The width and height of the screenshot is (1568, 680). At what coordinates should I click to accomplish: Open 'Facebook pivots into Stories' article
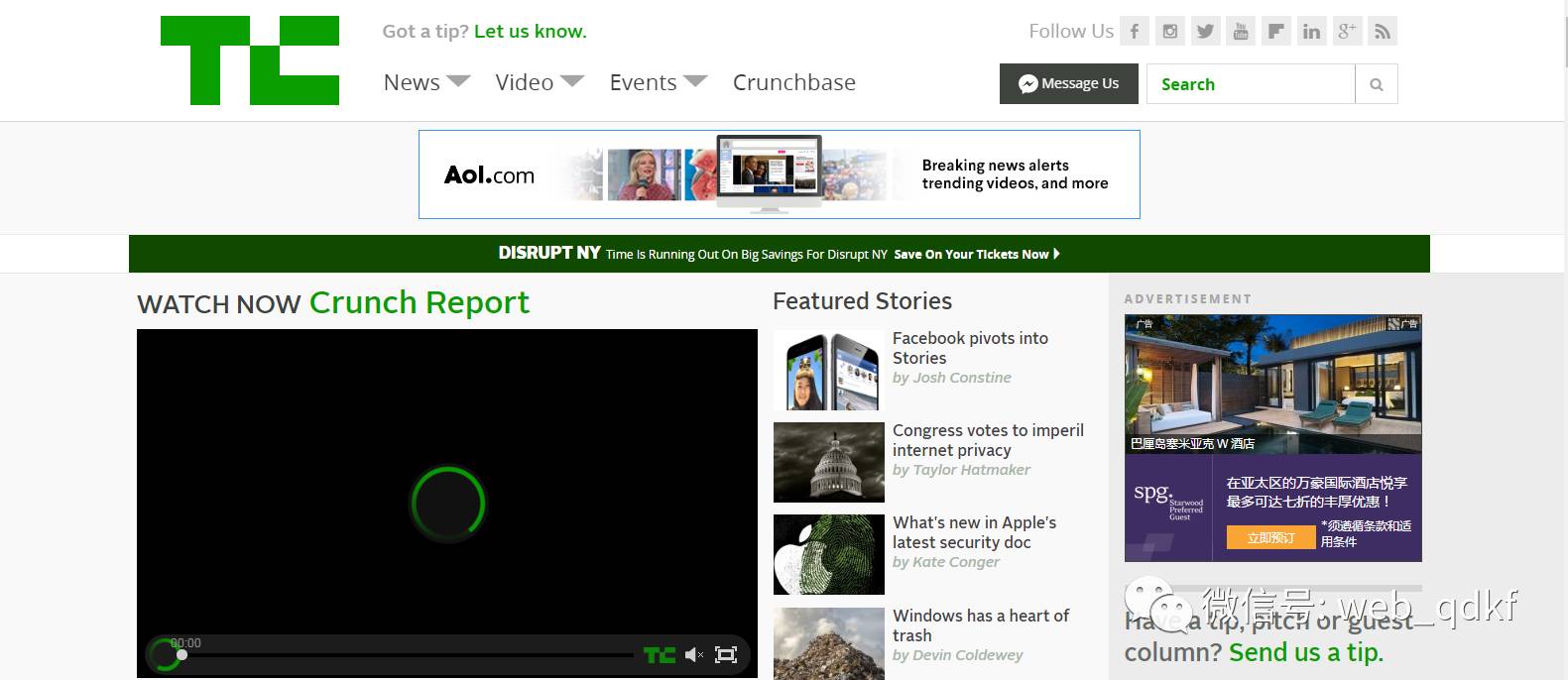pos(970,348)
